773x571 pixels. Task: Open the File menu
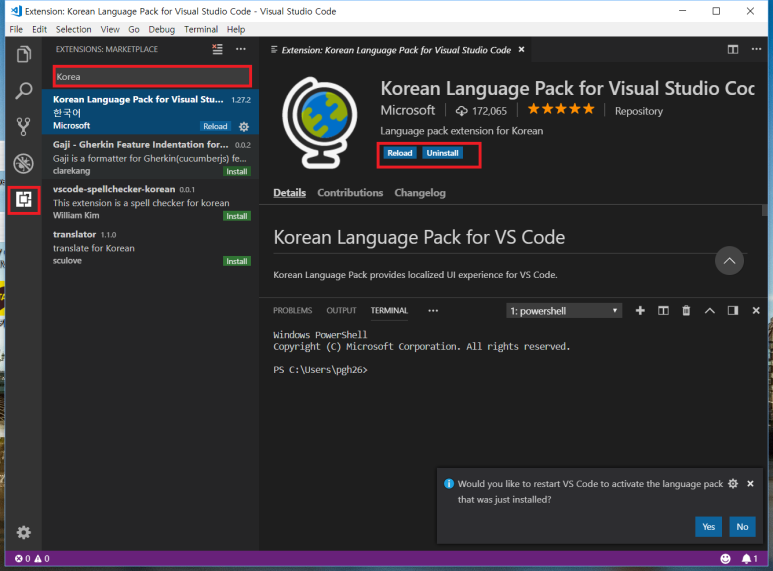16,30
